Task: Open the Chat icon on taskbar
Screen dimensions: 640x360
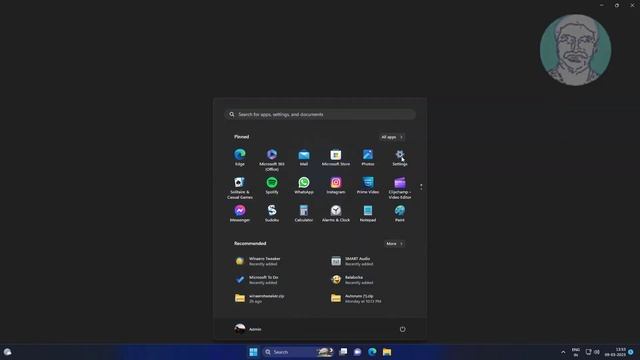Action: [358, 352]
